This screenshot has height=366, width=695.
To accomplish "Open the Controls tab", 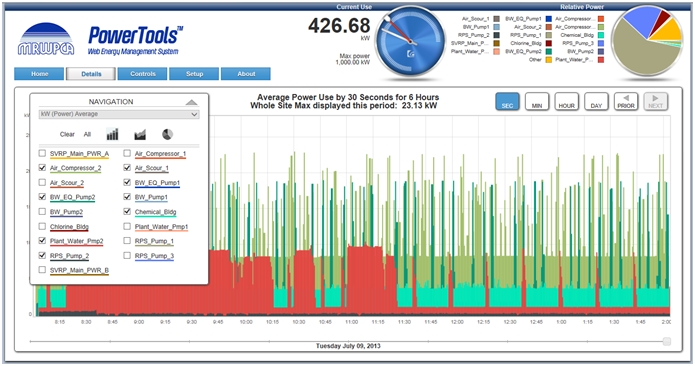I will (142, 74).
